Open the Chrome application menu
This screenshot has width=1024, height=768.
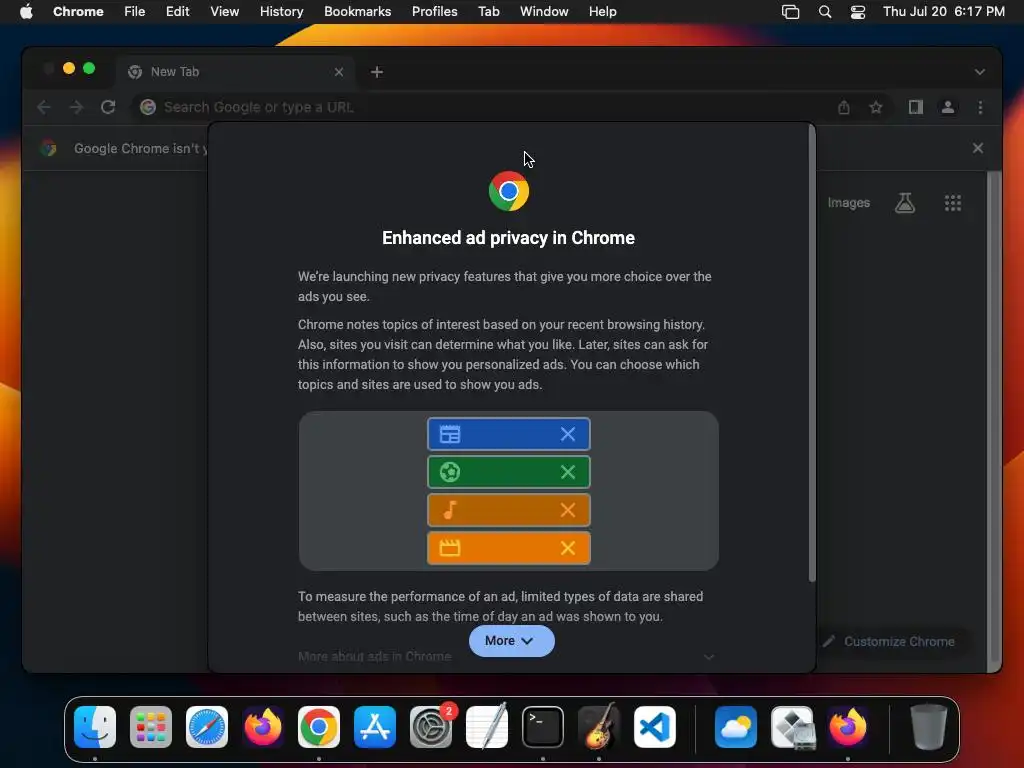tap(78, 12)
